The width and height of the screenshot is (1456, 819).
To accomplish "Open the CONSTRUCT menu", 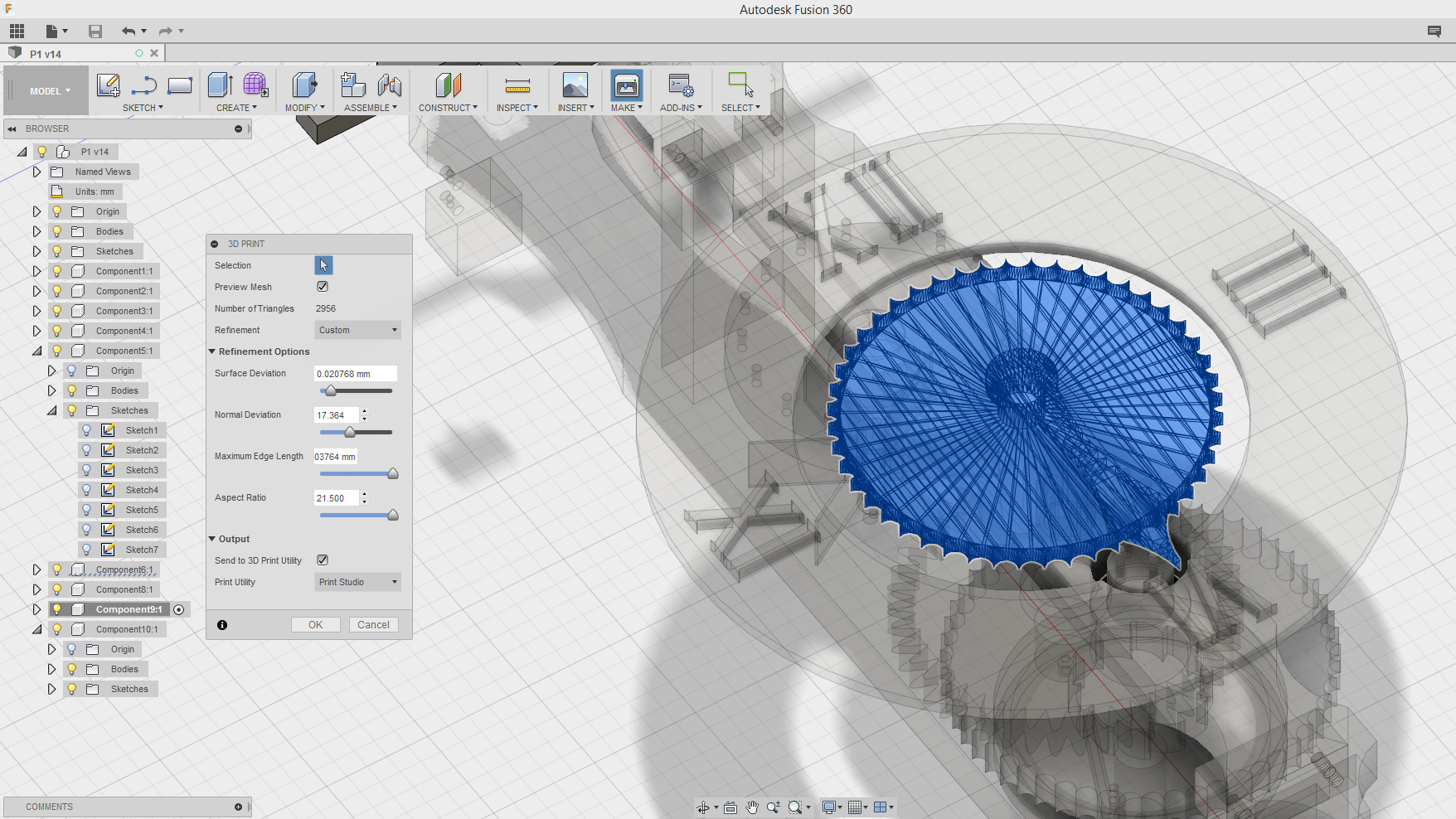I will 448,108.
